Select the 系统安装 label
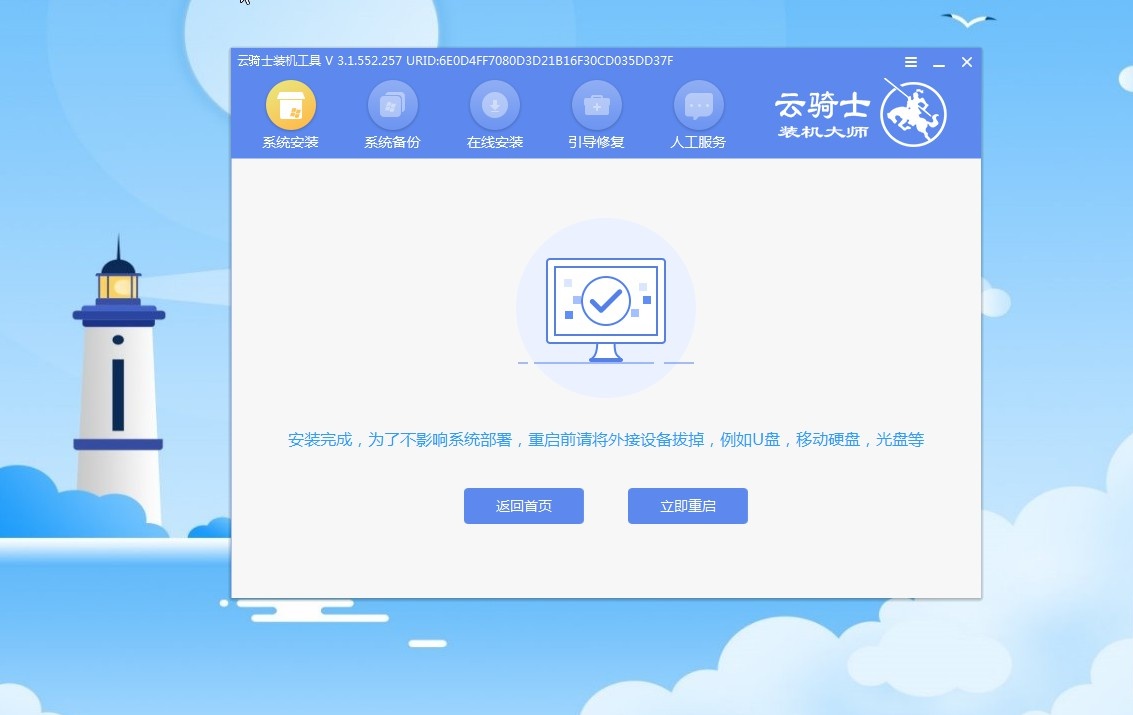This screenshot has height=715, width=1133. (x=290, y=142)
